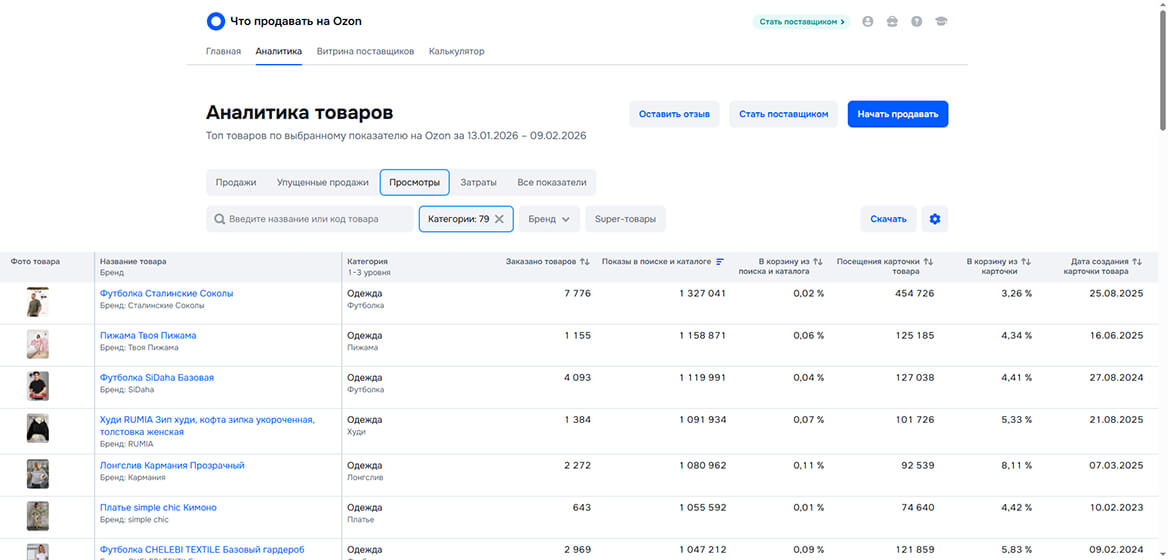
Task: Open Футболка SiDaha Базовая link
Action: (x=157, y=378)
